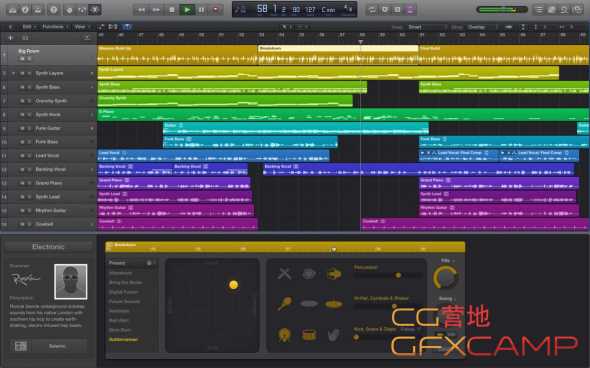Select the hand clap icon

click(x=333, y=335)
